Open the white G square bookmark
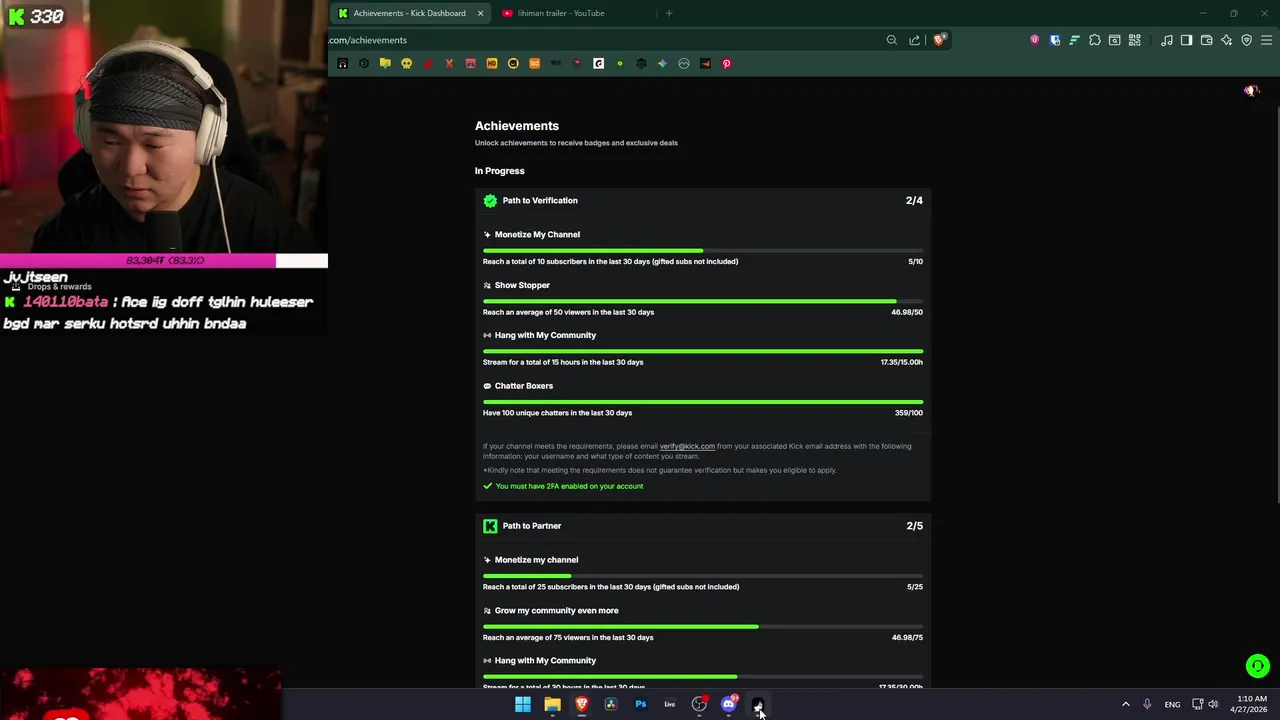Image resolution: width=1280 pixels, height=720 pixels. coord(598,63)
